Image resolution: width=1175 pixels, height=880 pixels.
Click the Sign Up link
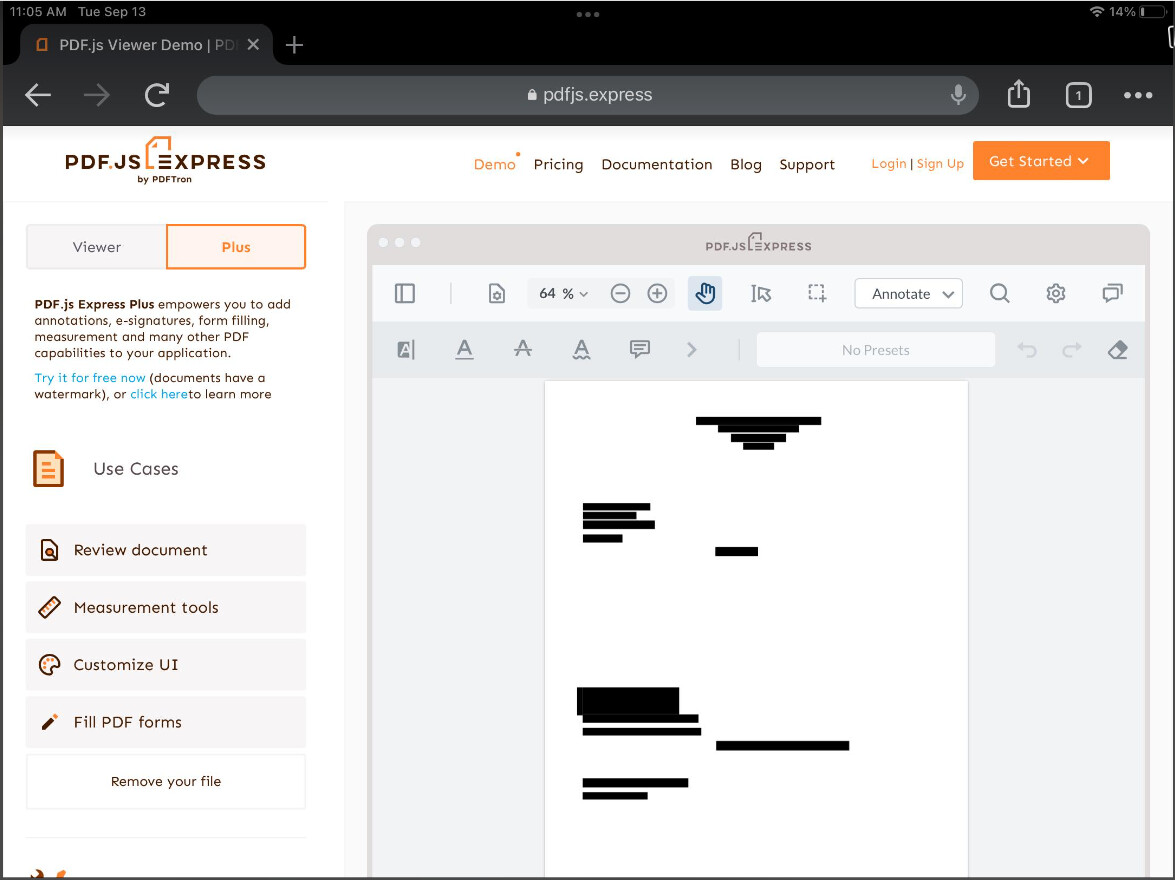pyautogui.click(x=940, y=163)
